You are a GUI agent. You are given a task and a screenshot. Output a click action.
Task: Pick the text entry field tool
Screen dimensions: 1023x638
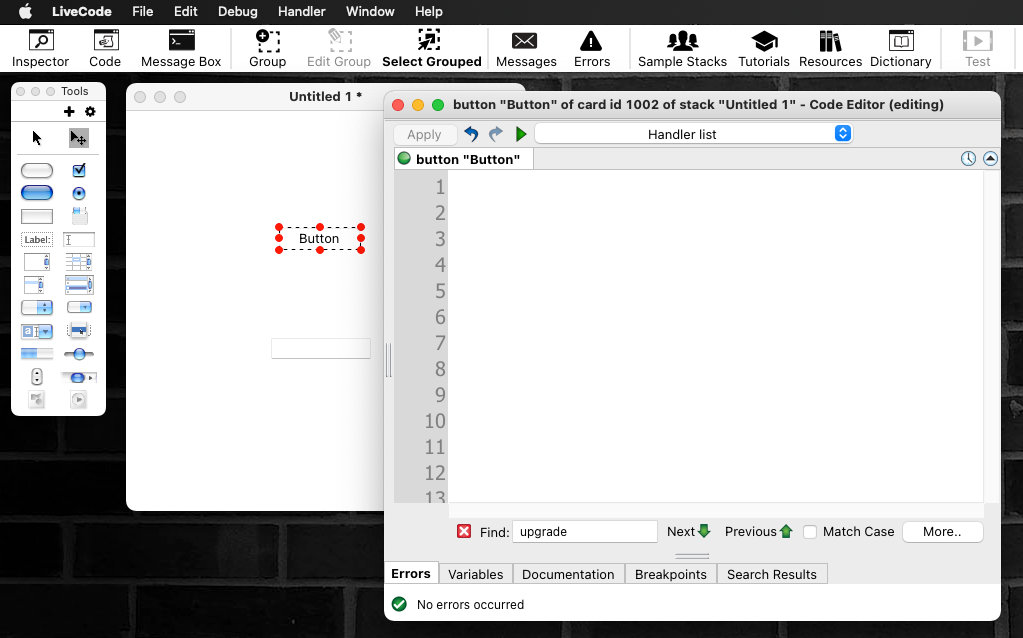[x=79, y=239]
